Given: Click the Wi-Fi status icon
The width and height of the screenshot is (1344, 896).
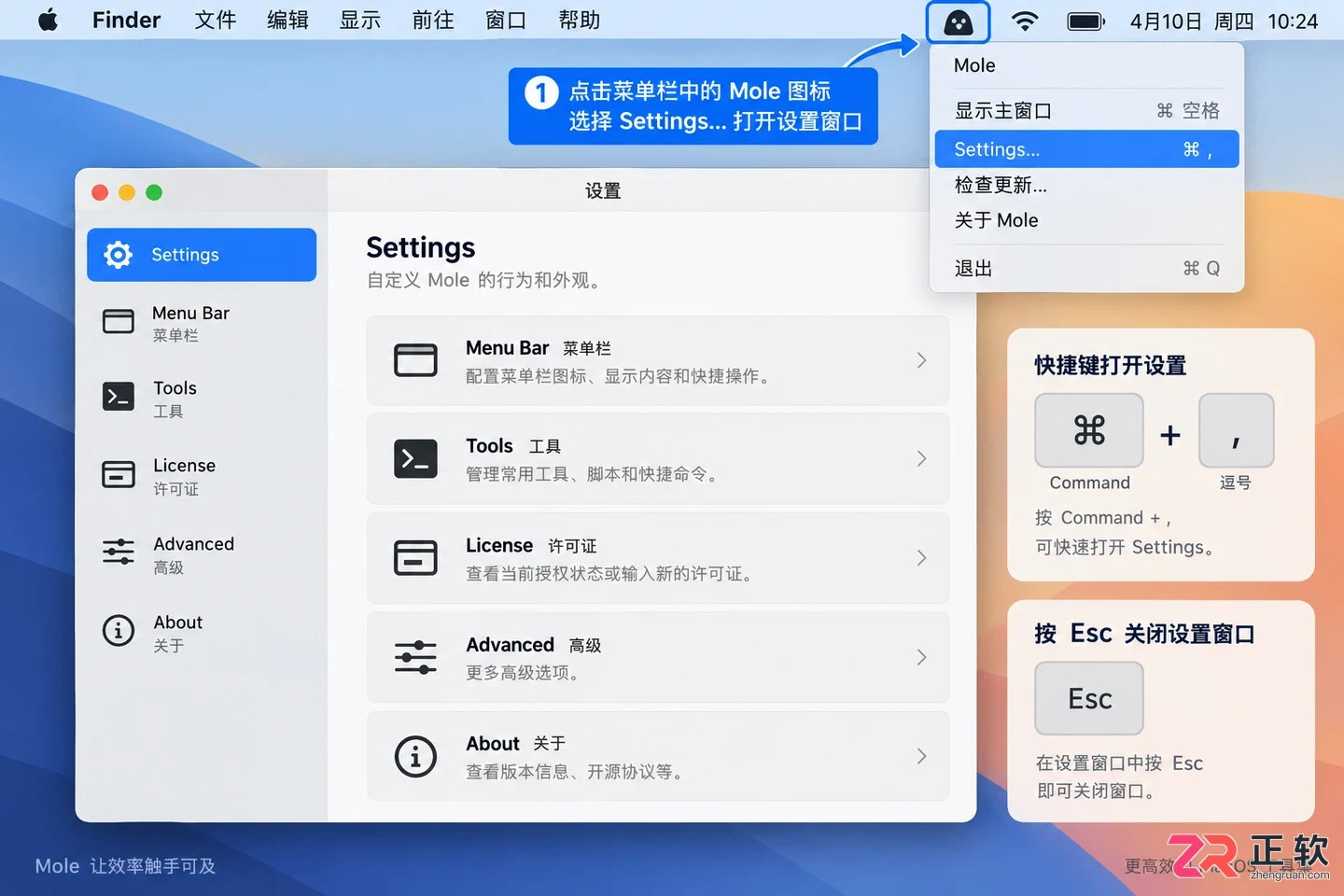Looking at the screenshot, I should click(1025, 21).
